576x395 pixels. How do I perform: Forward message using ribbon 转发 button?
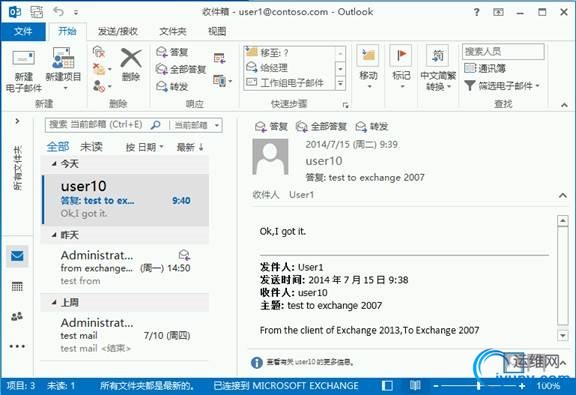(x=172, y=86)
